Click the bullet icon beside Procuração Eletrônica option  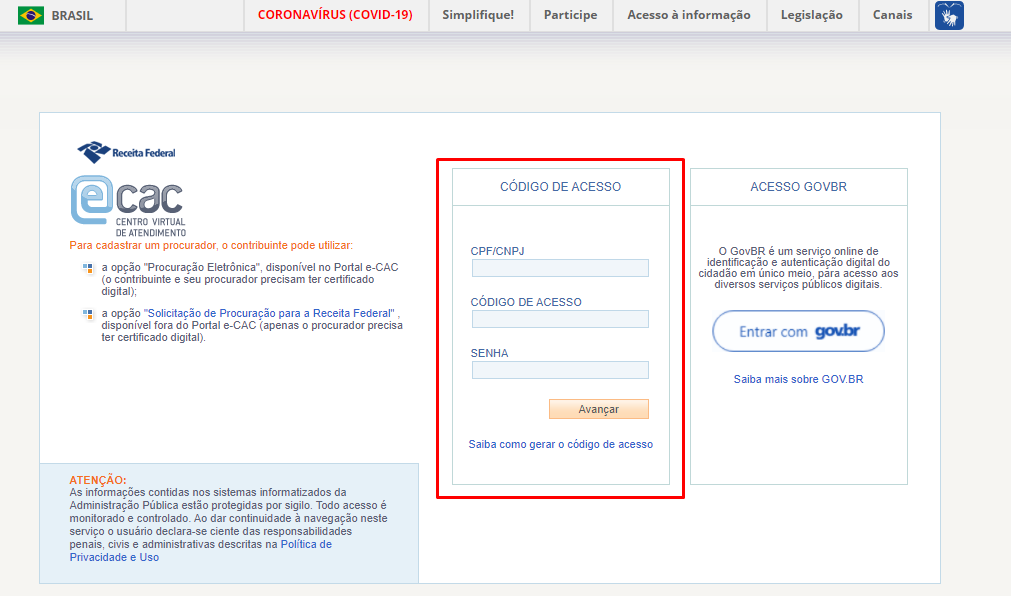88,268
